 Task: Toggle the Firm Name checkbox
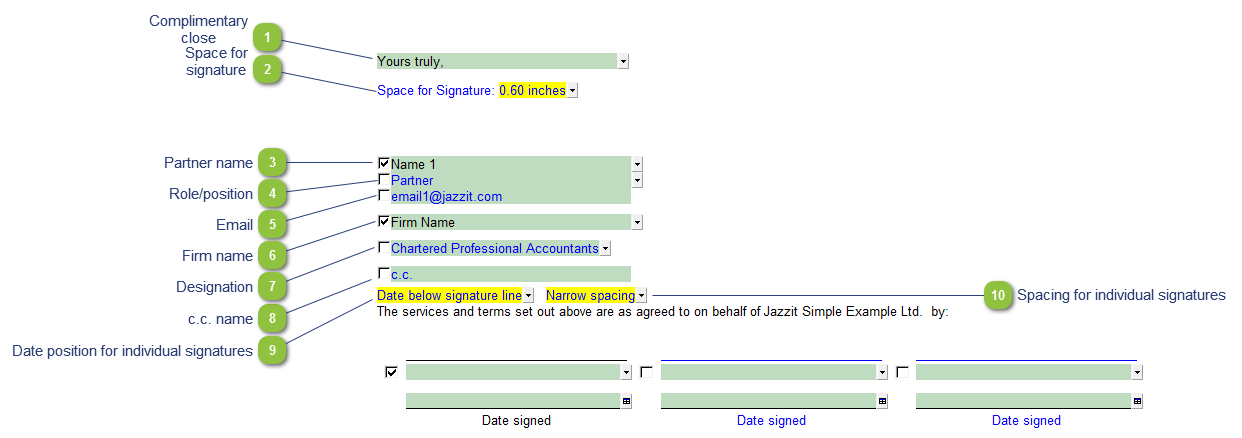point(384,221)
